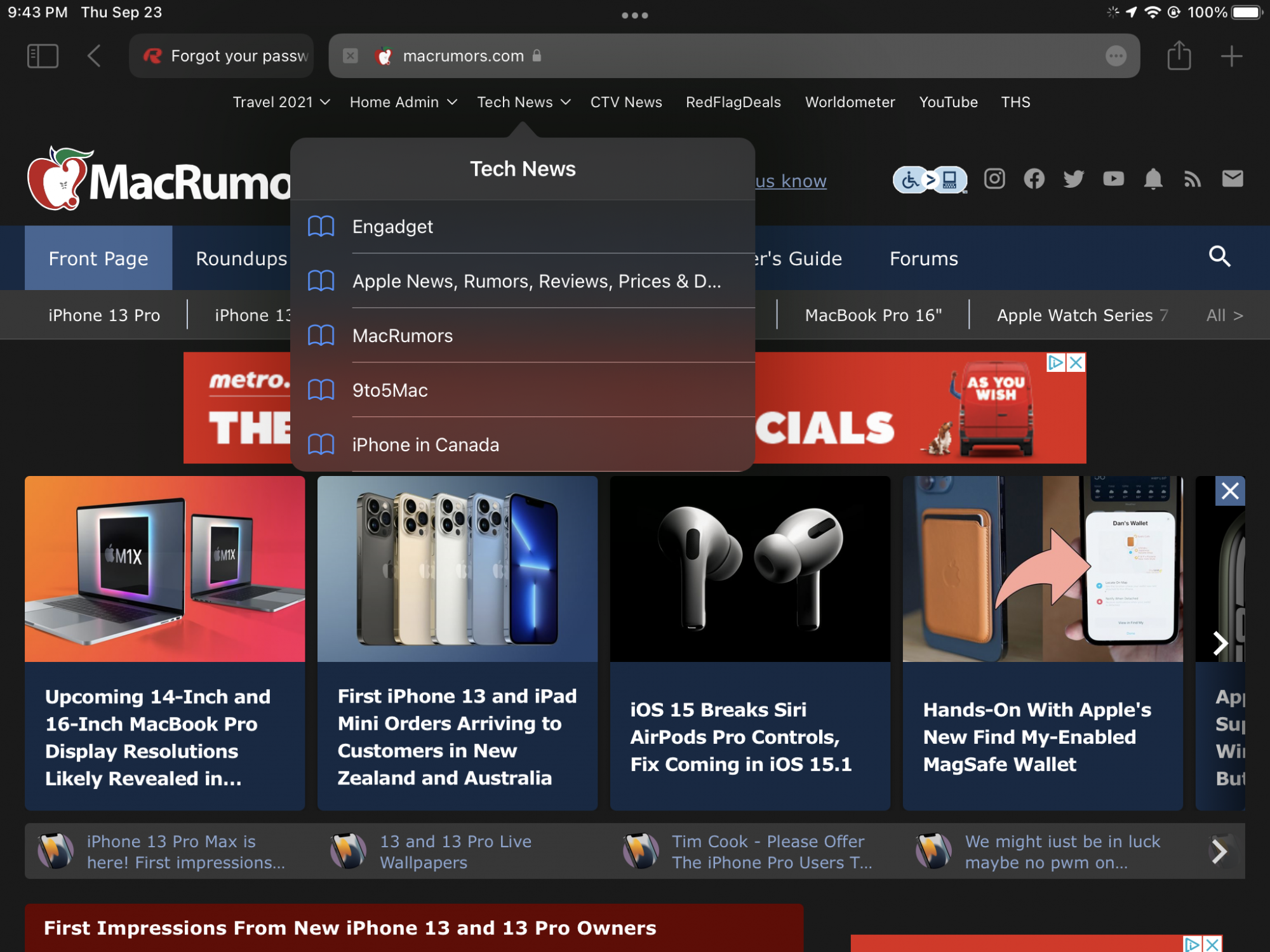Click the notification bell icon
This screenshot has height=952, width=1270.
pyautogui.click(x=1153, y=179)
